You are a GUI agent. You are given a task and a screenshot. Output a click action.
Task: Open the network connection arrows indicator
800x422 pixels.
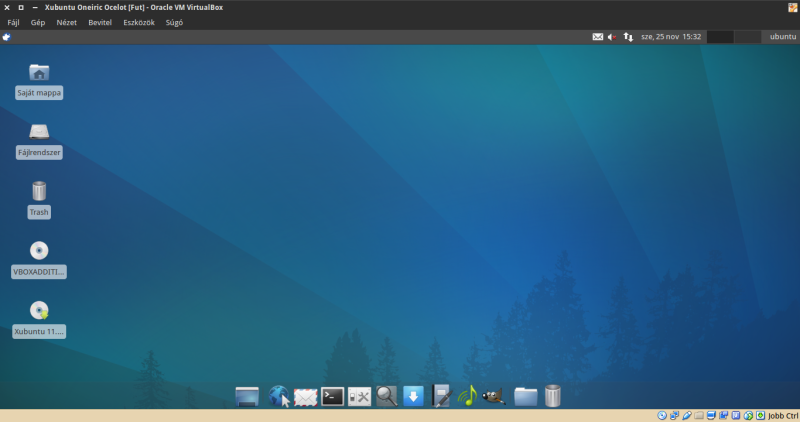[x=629, y=37]
